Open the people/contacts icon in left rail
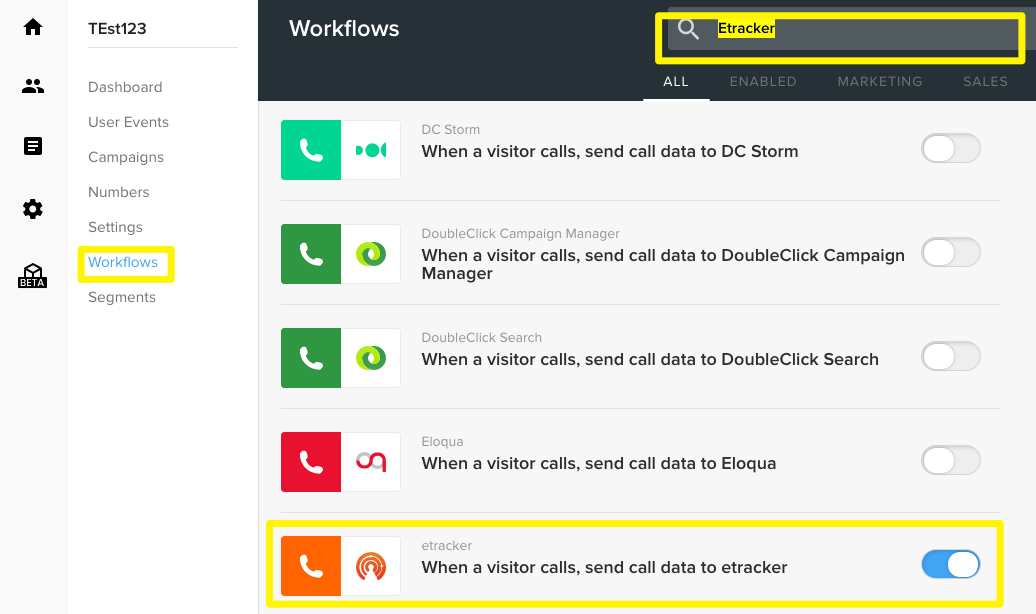 point(32,86)
